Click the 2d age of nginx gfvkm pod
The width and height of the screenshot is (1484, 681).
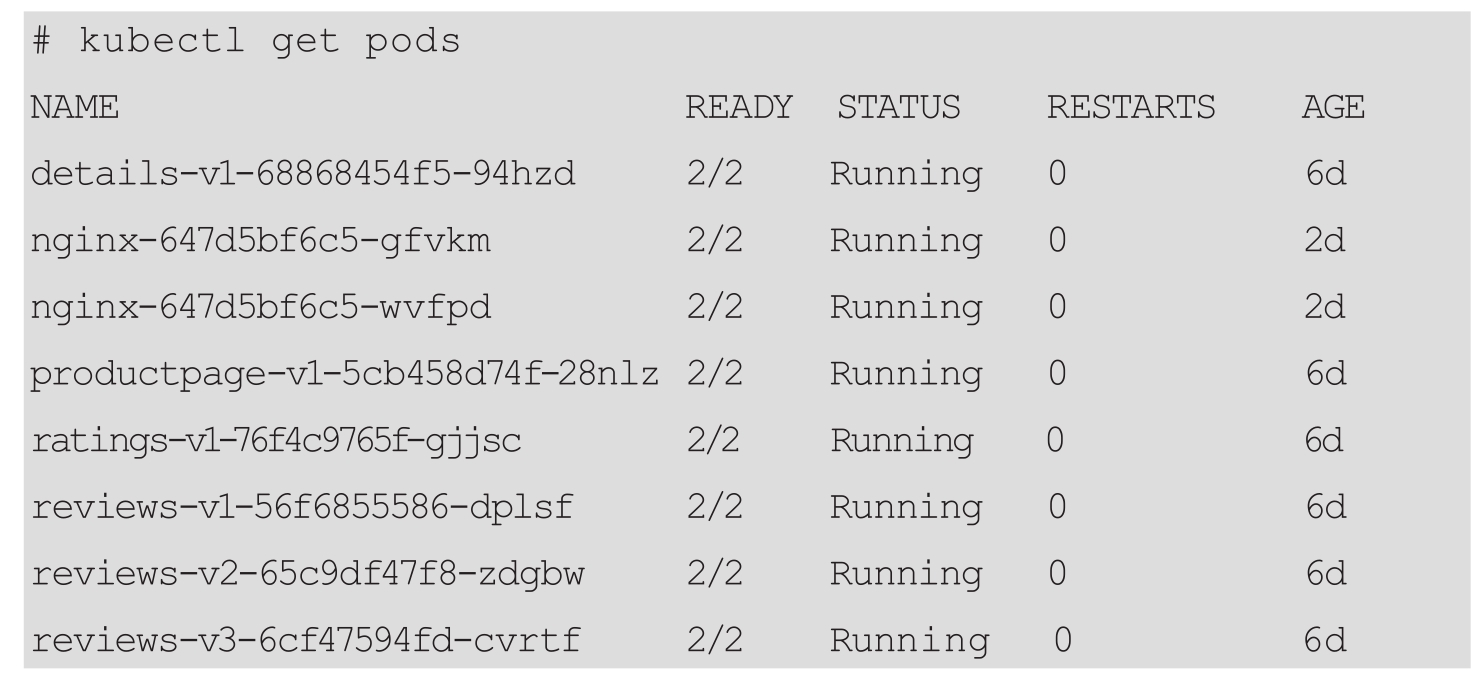1325,241
